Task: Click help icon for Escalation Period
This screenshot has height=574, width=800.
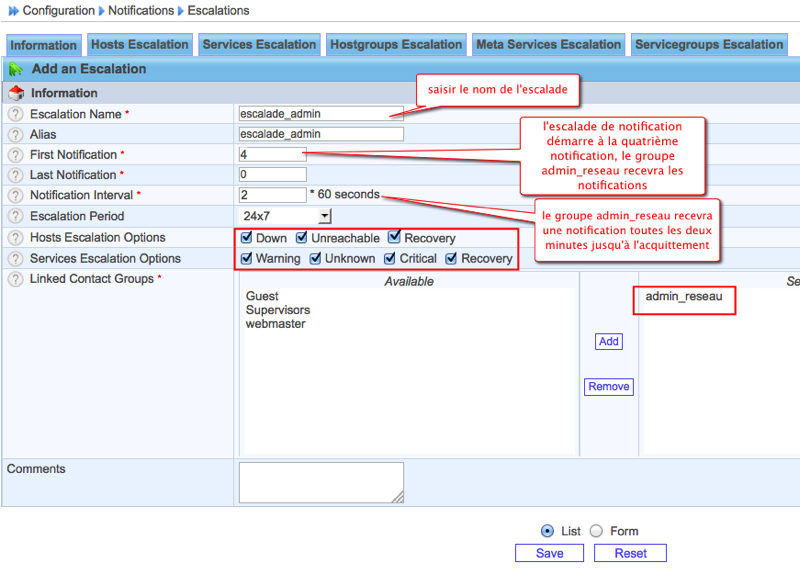Action: (x=15, y=217)
